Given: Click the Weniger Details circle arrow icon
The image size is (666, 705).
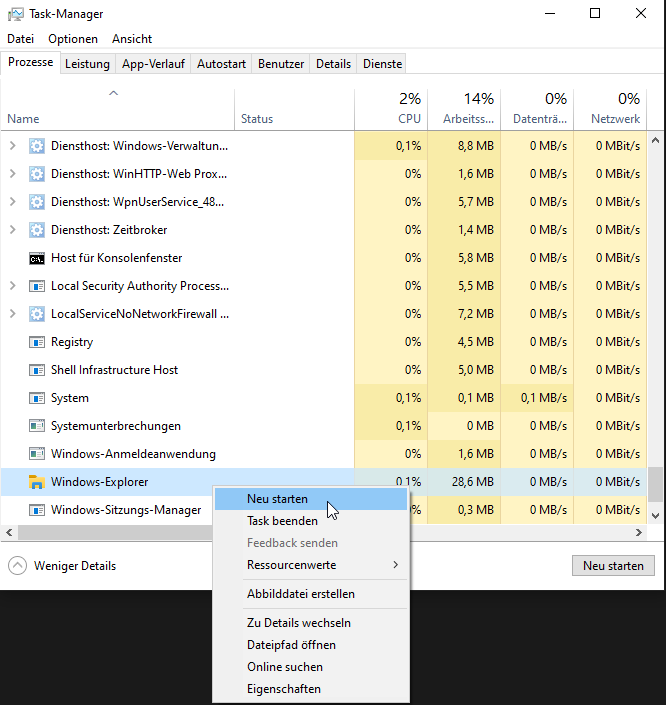Looking at the screenshot, I should [18, 566].
